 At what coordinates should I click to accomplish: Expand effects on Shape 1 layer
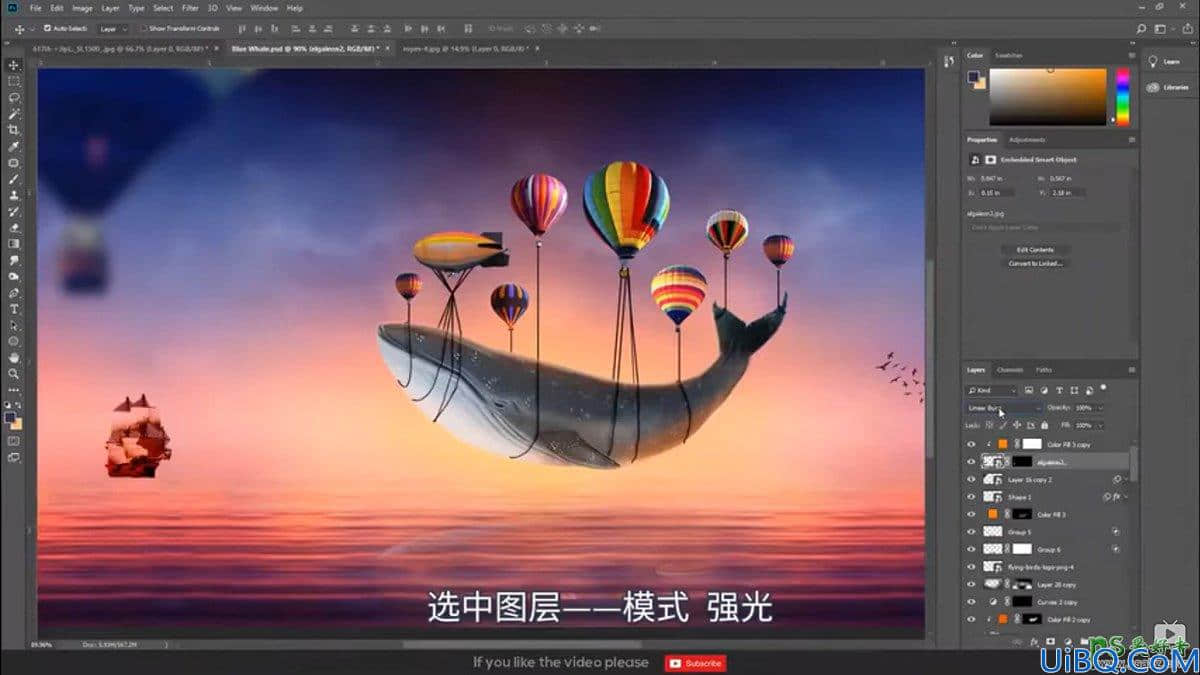point(1126,497)
